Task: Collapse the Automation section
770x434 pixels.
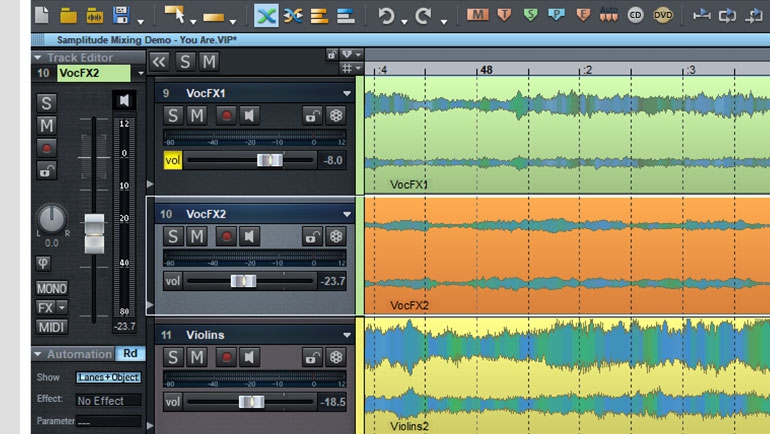Action: (x=38, y=354)
